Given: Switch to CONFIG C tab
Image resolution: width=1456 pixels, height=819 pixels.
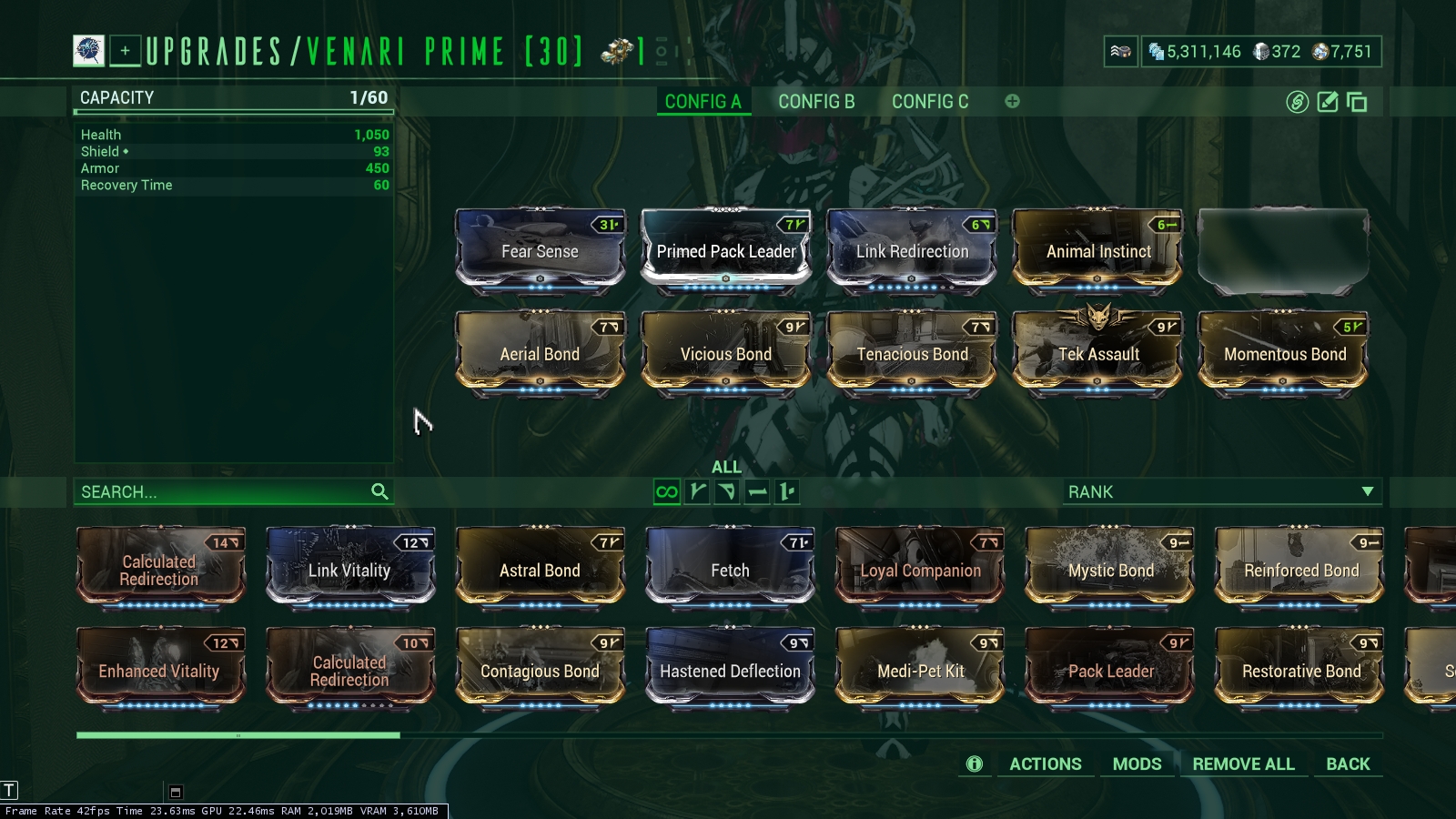Looking at the screenshot, I should 930,102.
